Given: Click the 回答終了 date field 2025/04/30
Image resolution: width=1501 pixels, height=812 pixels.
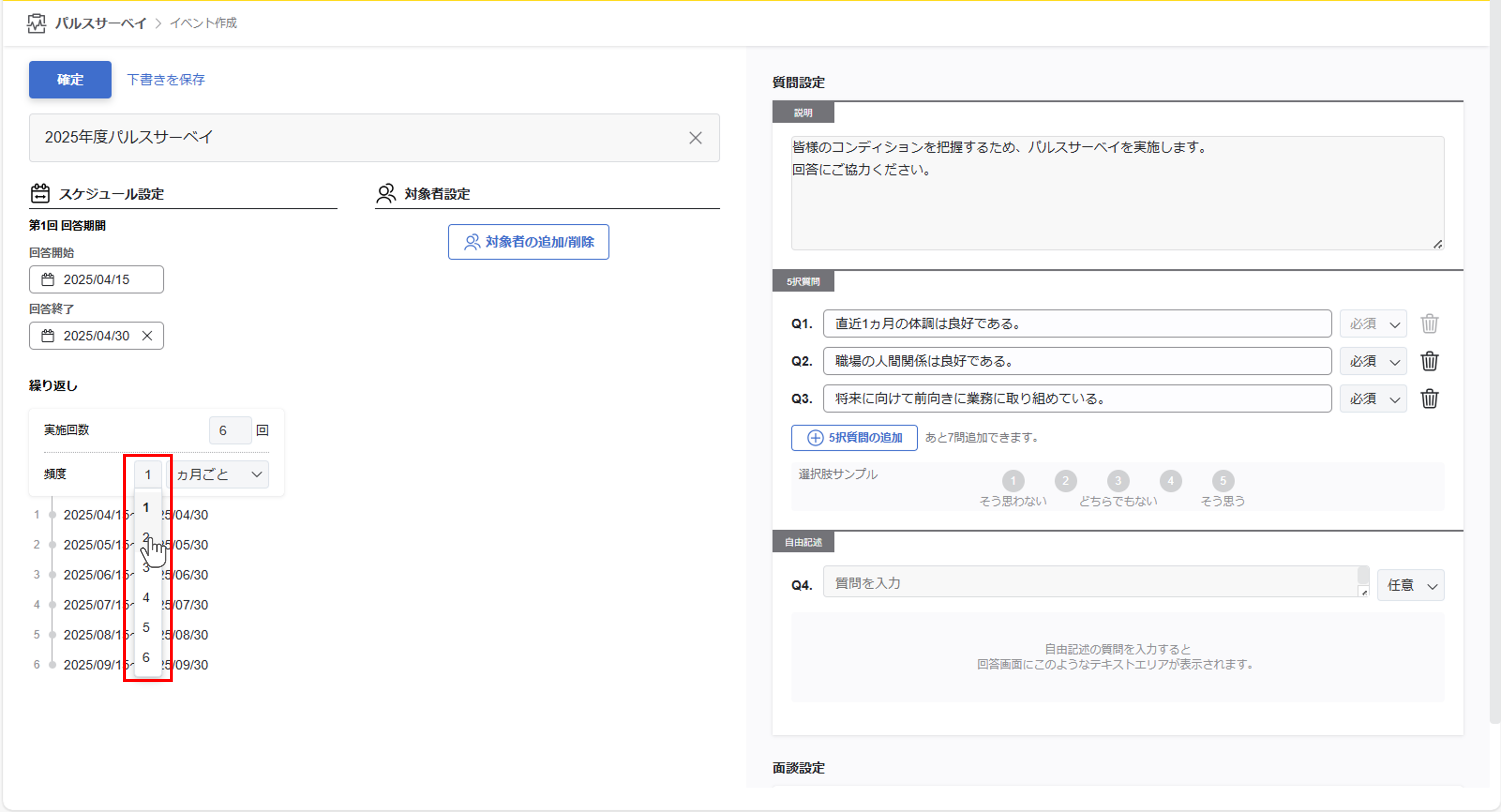Looking at the screenshot, I should pos(96,336).
